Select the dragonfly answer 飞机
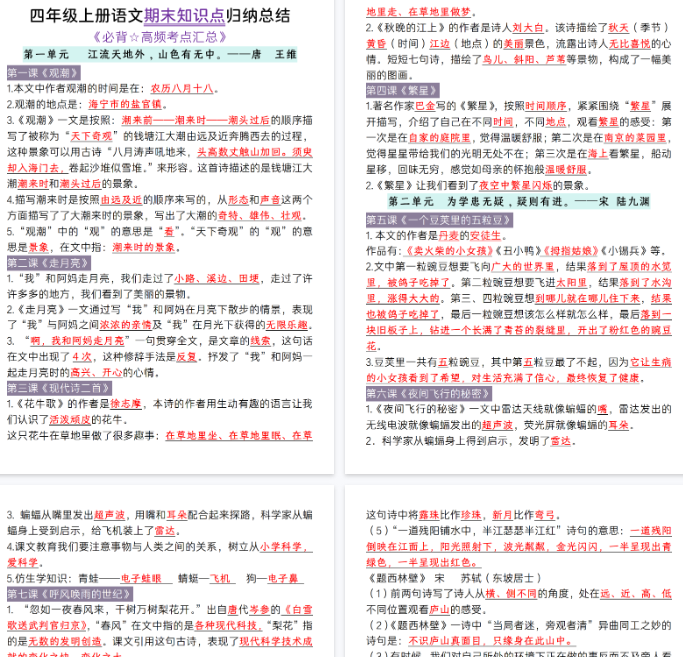Viewport: 683px width, 657px height. click(x=220, y=579)
